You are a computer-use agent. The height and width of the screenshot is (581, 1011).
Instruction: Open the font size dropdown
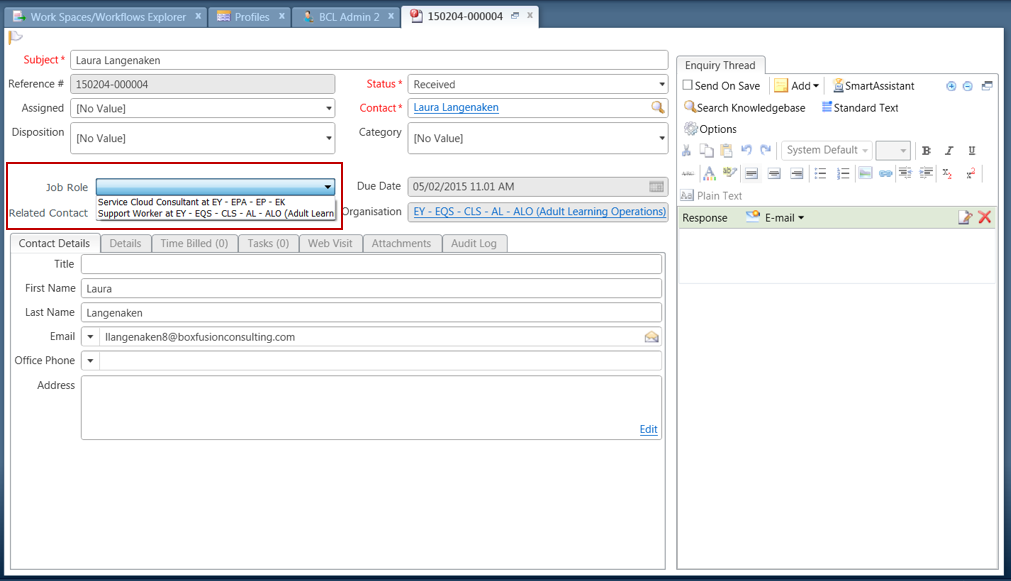(893, 150)
